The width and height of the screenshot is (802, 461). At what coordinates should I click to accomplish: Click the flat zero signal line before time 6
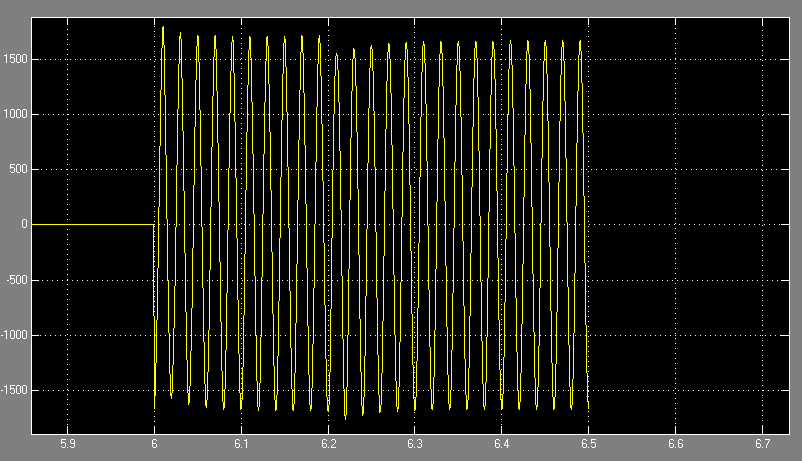click(93, 225)
